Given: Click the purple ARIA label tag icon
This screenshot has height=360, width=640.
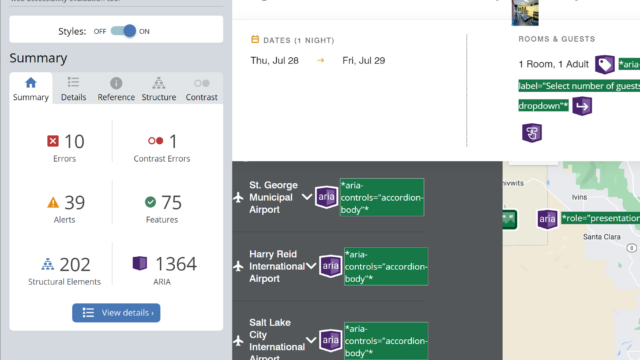Looking at the screenshot, I should (604, 64).
